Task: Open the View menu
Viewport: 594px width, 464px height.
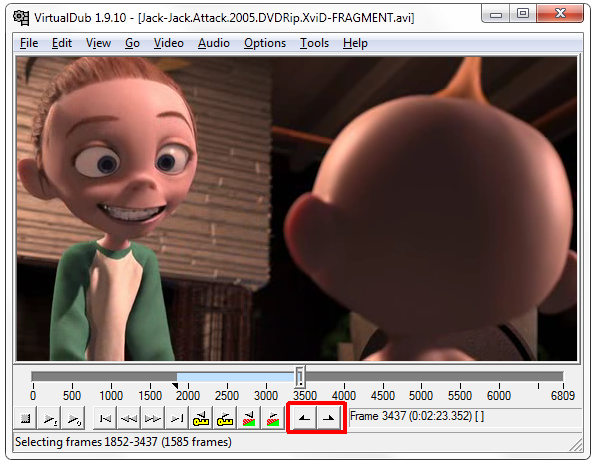Action: click(x=98, y=43)
